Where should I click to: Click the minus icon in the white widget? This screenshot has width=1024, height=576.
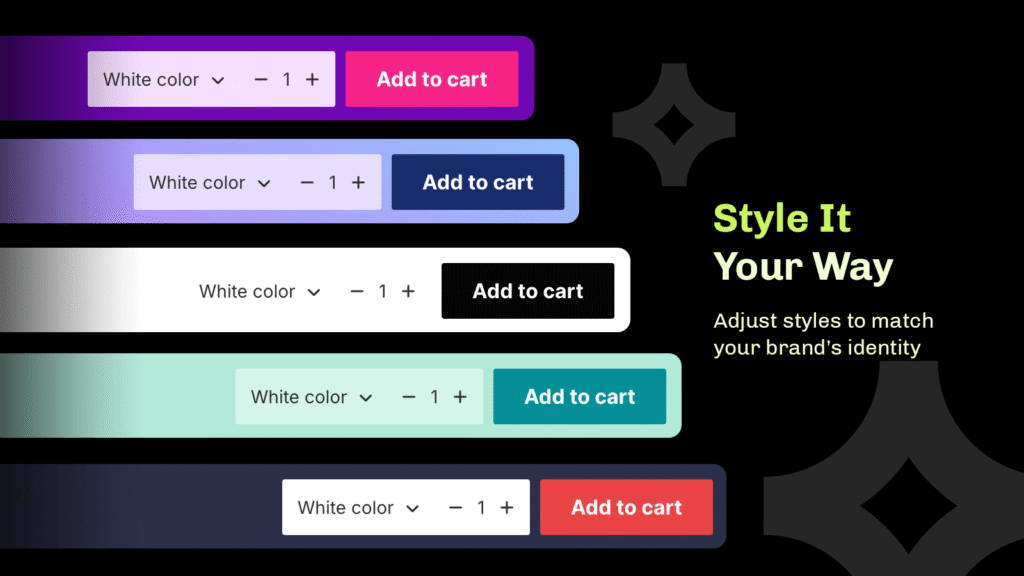[x=356, y=291]
